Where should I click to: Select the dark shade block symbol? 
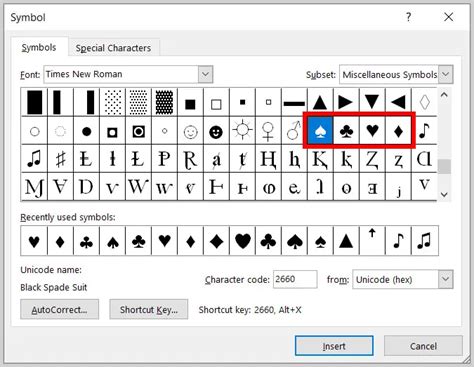[164, 102]
